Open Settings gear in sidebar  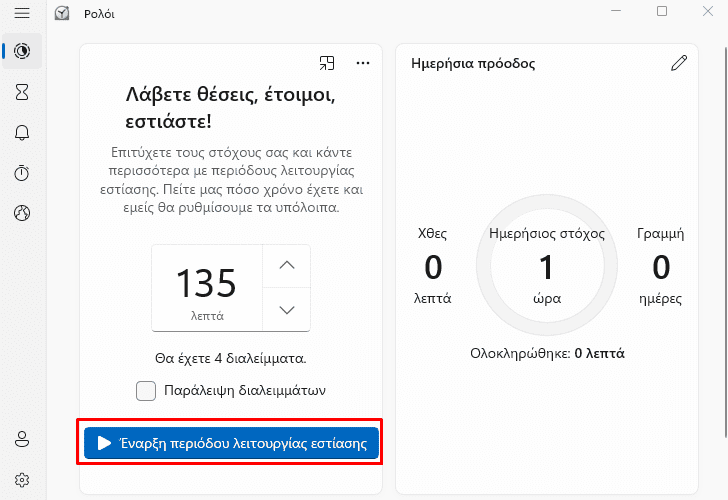(22, 480)
